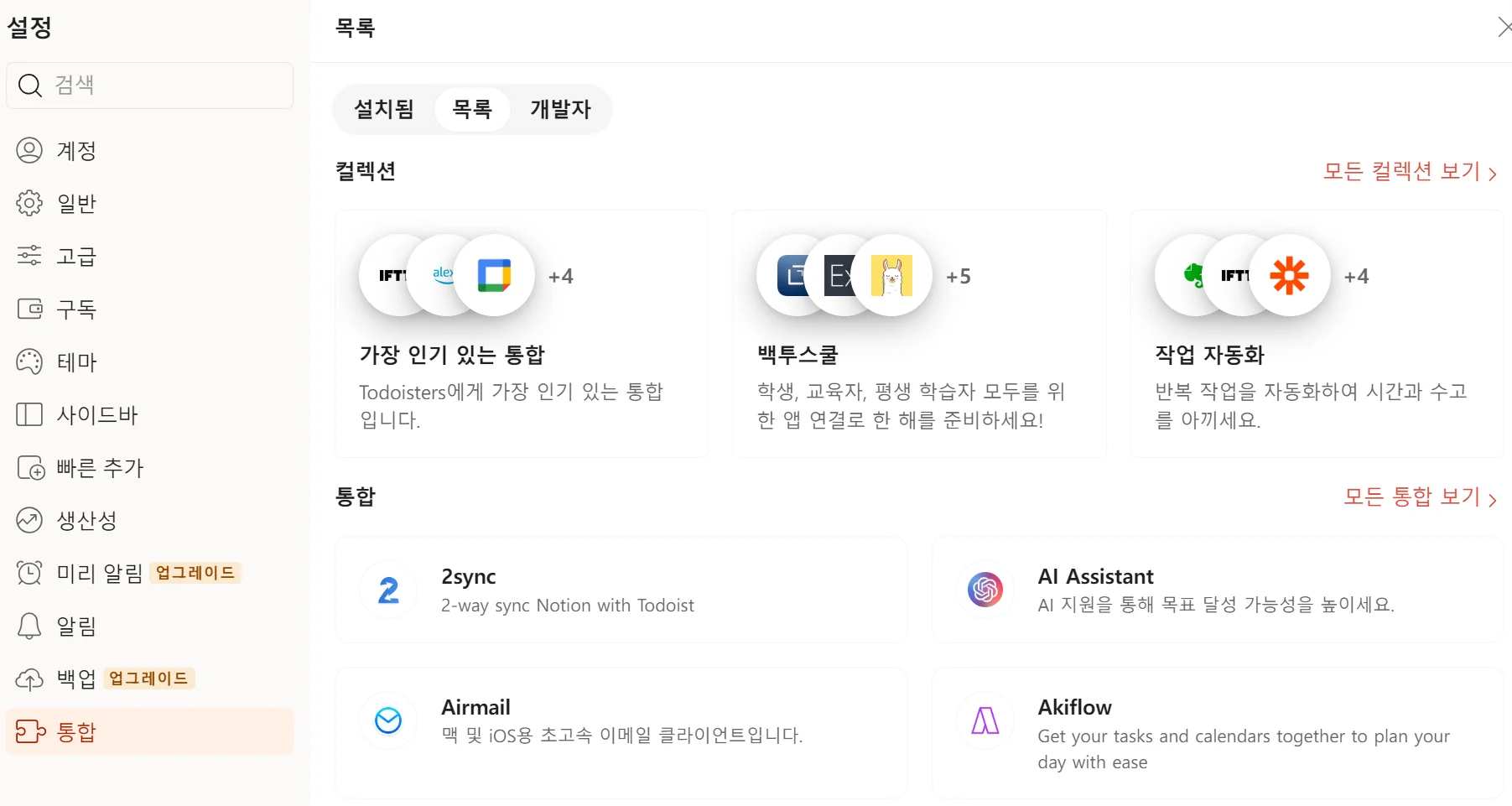Expand 모든 컬렉션 보기 link
This screenshot has height=806, width=1512.
1410,172
